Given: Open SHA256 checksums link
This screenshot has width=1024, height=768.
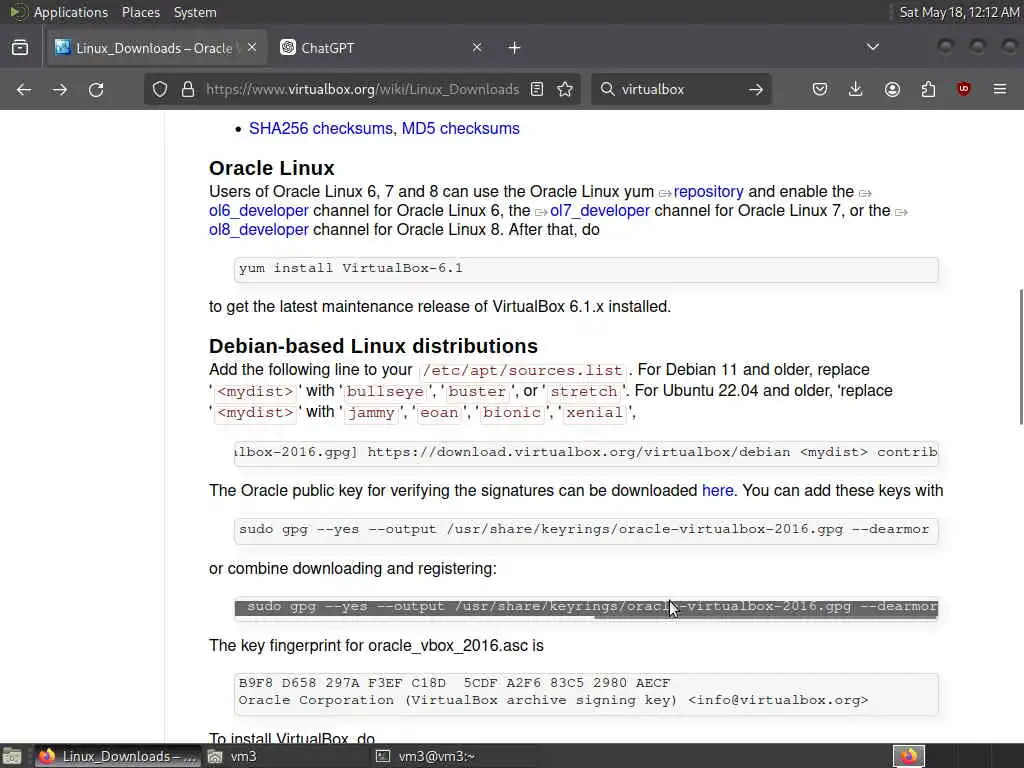Looking at the screenshot, I should point(321,129).
